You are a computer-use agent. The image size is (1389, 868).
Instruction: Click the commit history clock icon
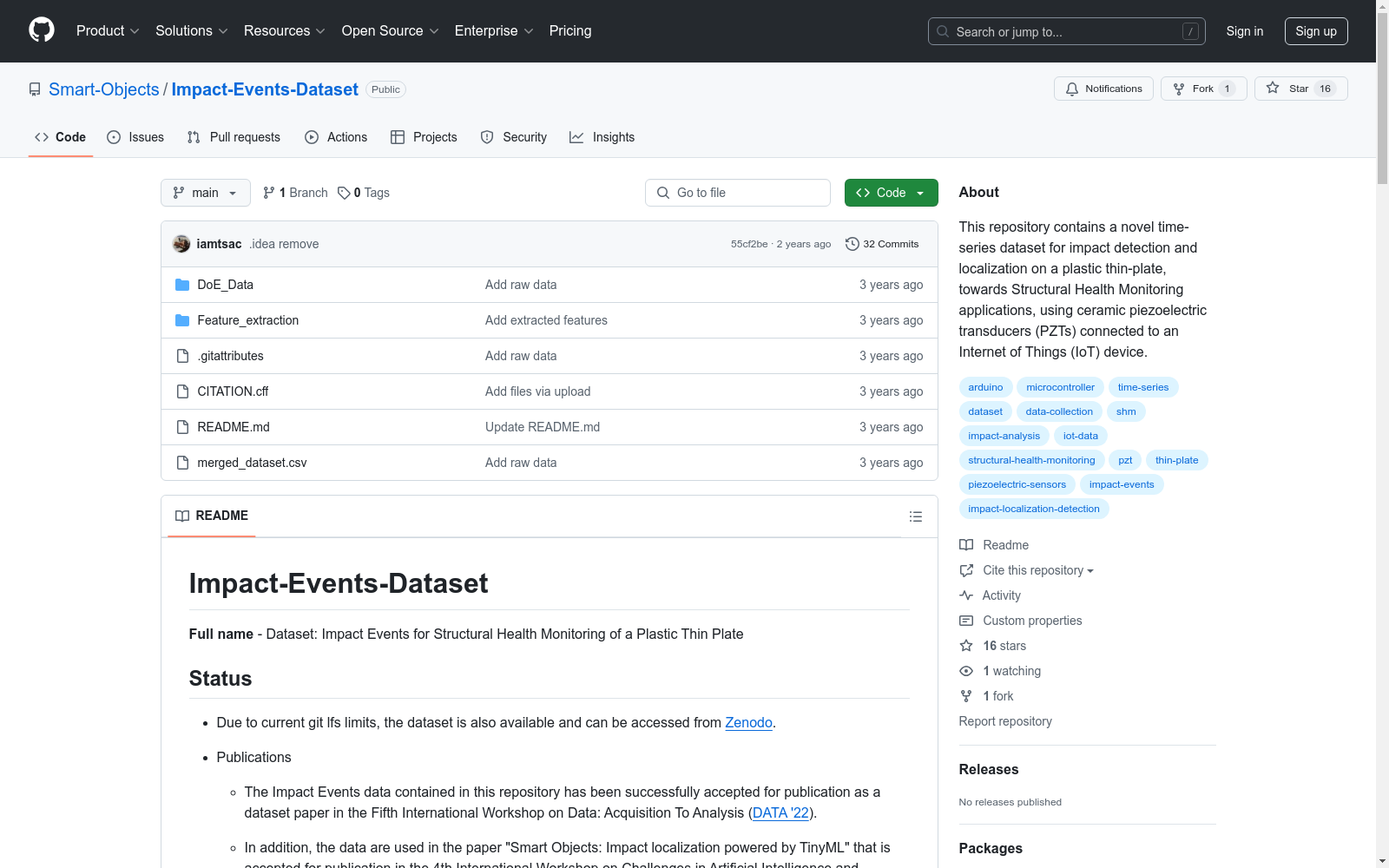pyautogui.click(x=852, y=244)
